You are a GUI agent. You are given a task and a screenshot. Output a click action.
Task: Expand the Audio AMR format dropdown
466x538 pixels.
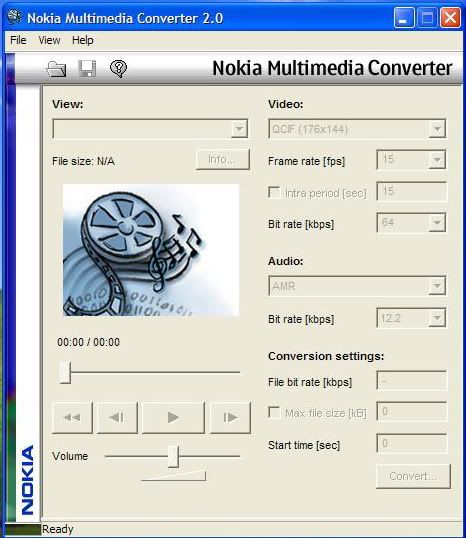click(x=437, y=285)
